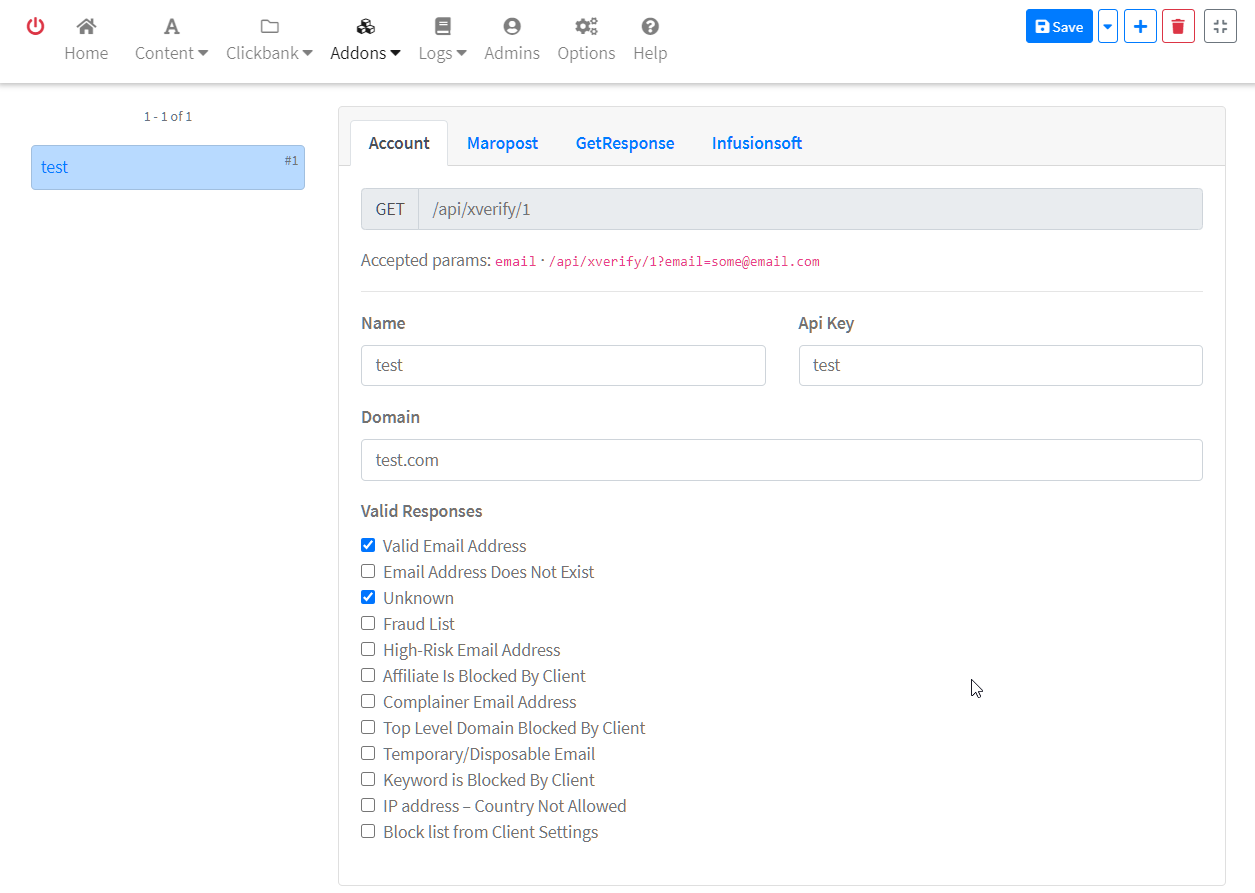Switch to the Infusionsoft tab
The image size is (1255, 893).
tap(756, 143)
